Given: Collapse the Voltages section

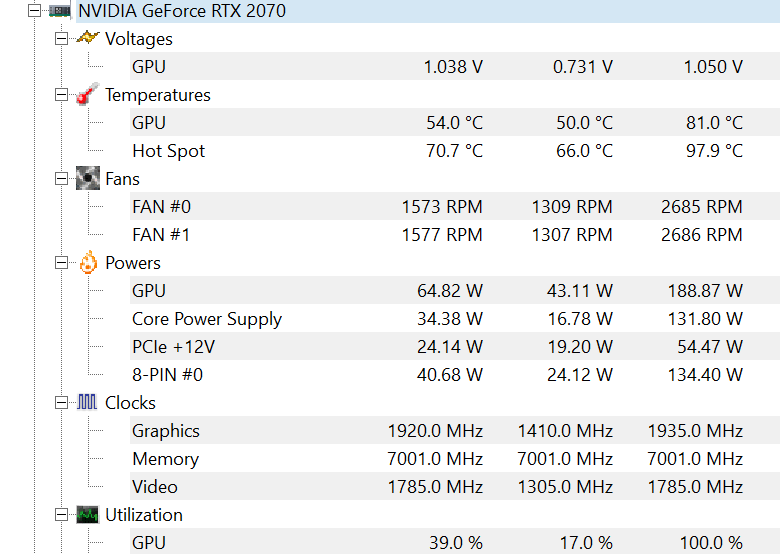Looking at the screenshot, I should [61, 39].
